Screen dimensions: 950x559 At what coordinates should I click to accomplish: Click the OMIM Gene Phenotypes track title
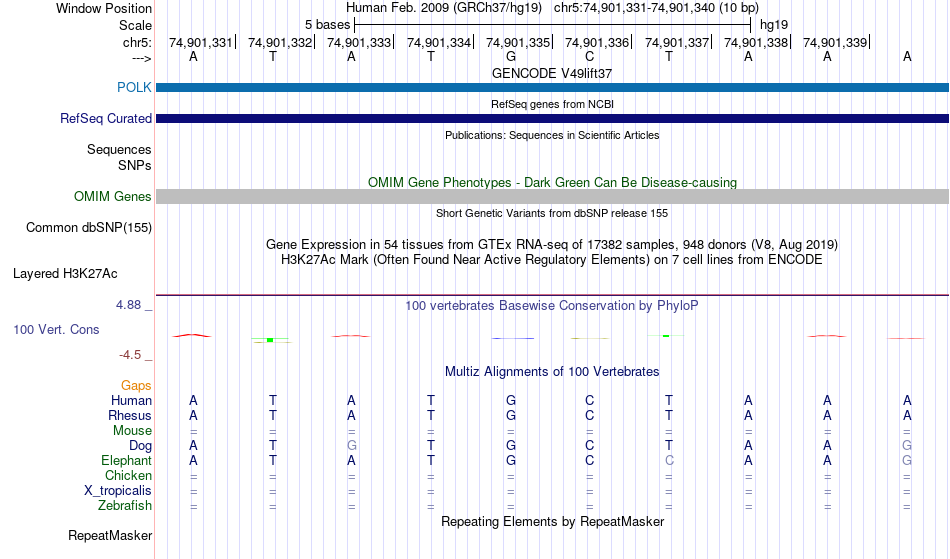(552, 182)
